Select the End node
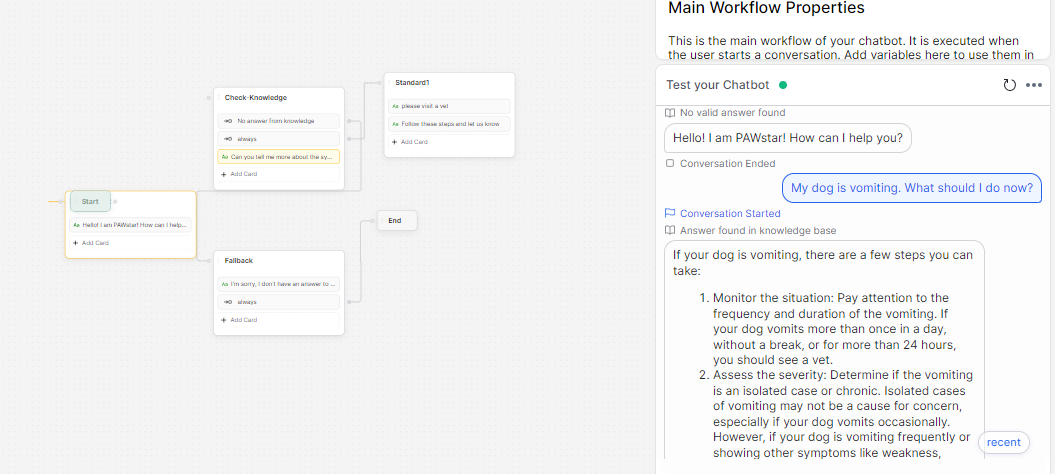Screen dimensions: 1055x474 395,221
